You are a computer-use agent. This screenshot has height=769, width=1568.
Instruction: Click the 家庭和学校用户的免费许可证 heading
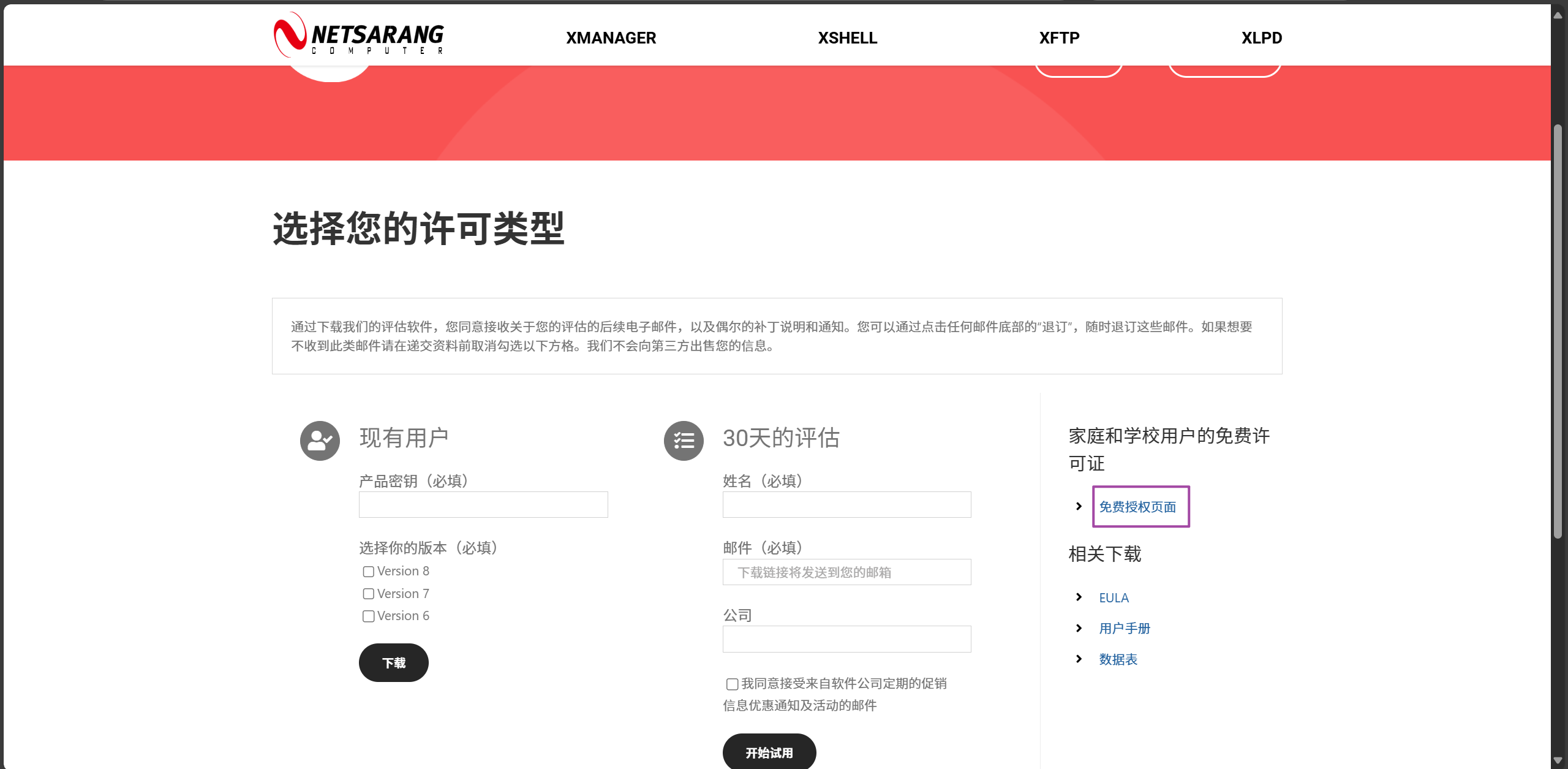click(x=1169, y=449)
